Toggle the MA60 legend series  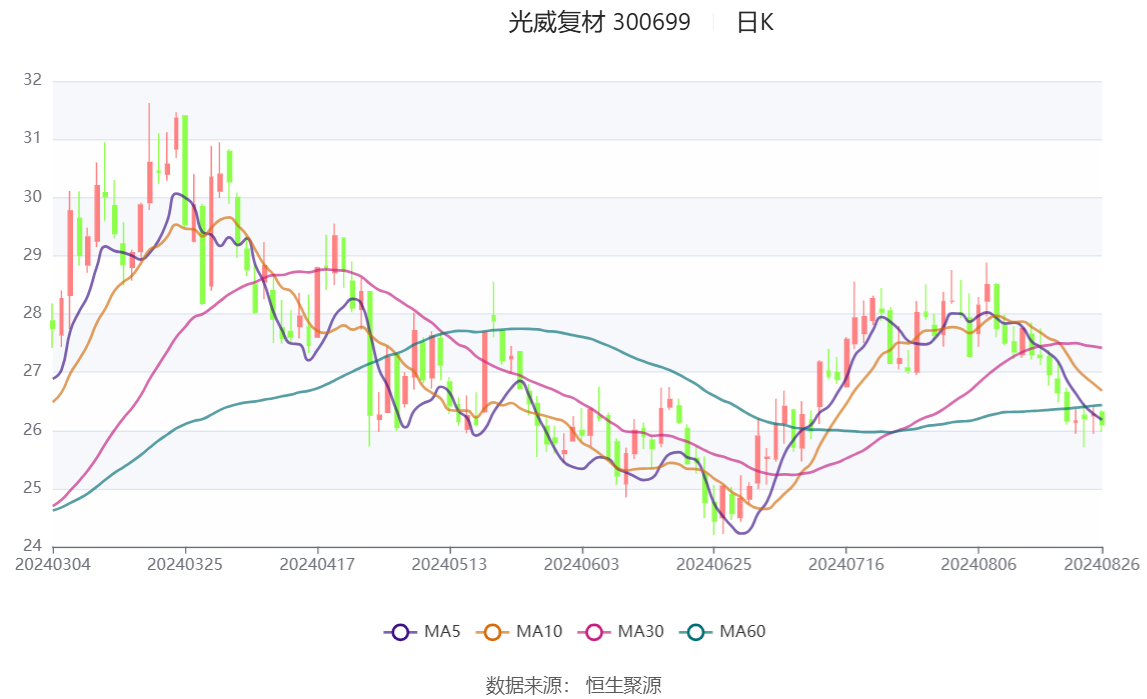722,632
